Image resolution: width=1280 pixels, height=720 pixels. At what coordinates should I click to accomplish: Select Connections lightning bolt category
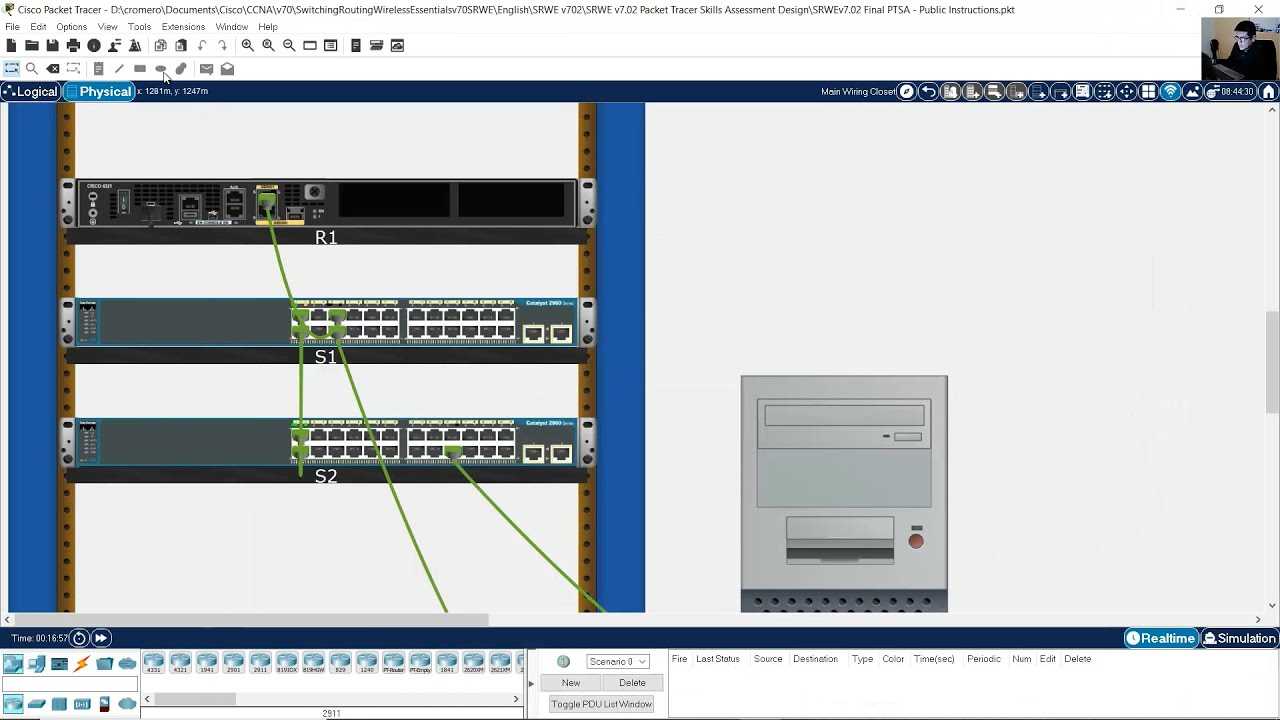82,664
